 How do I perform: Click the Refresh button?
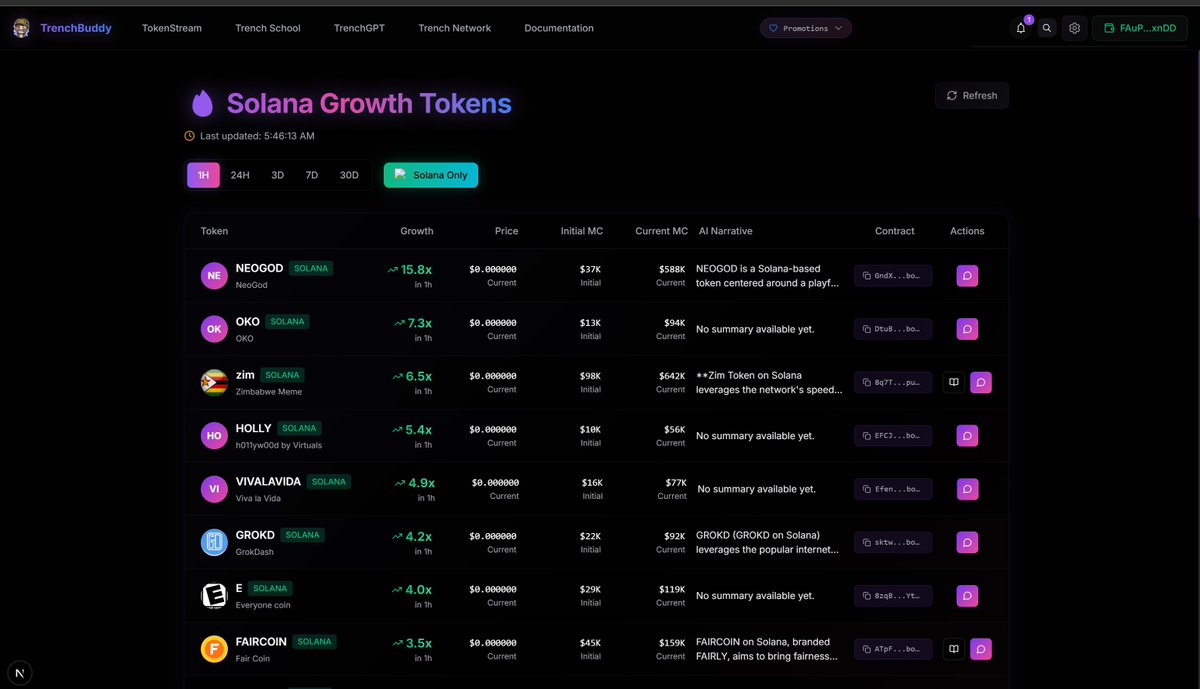972,96
